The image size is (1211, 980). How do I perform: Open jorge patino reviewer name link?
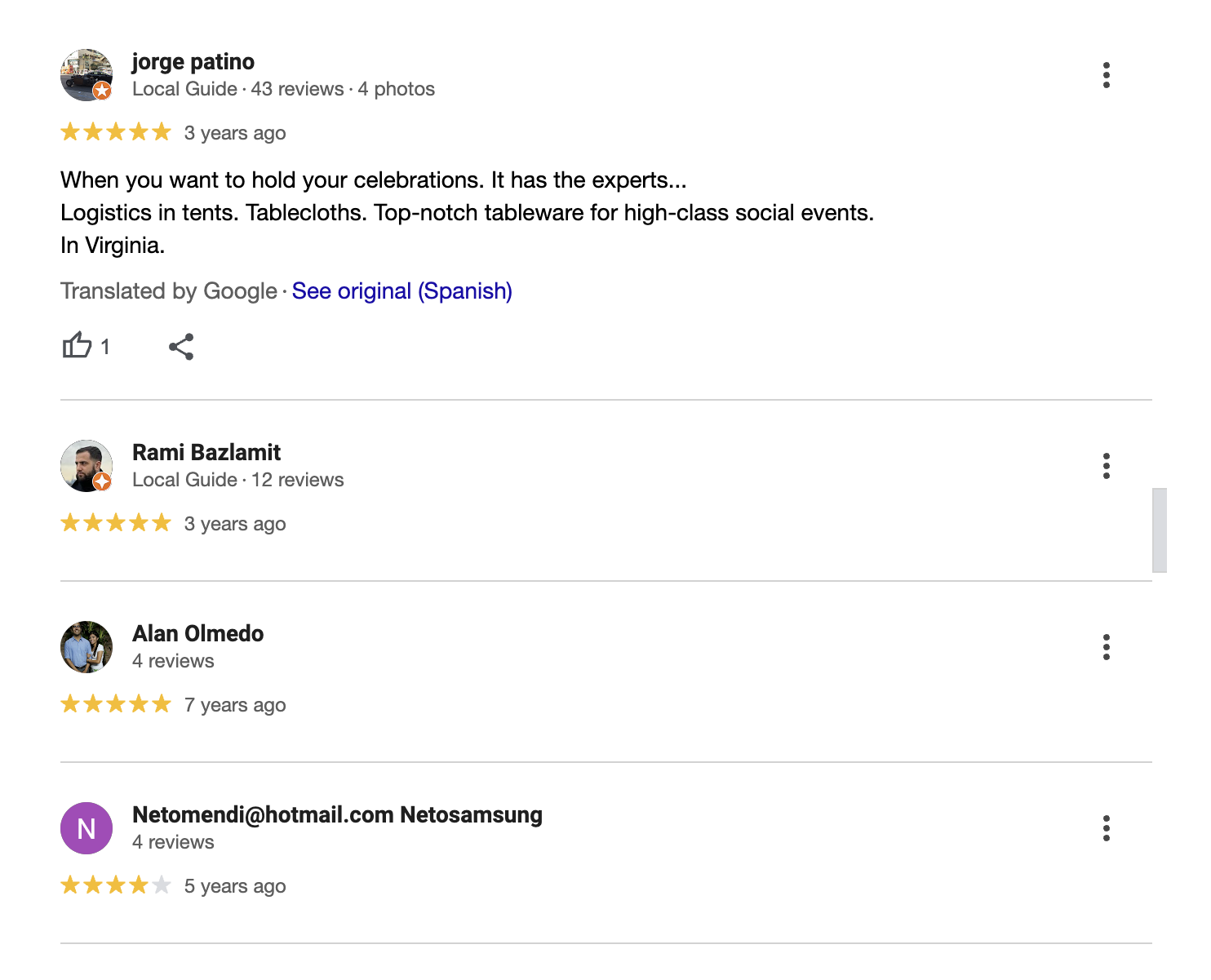193,62
